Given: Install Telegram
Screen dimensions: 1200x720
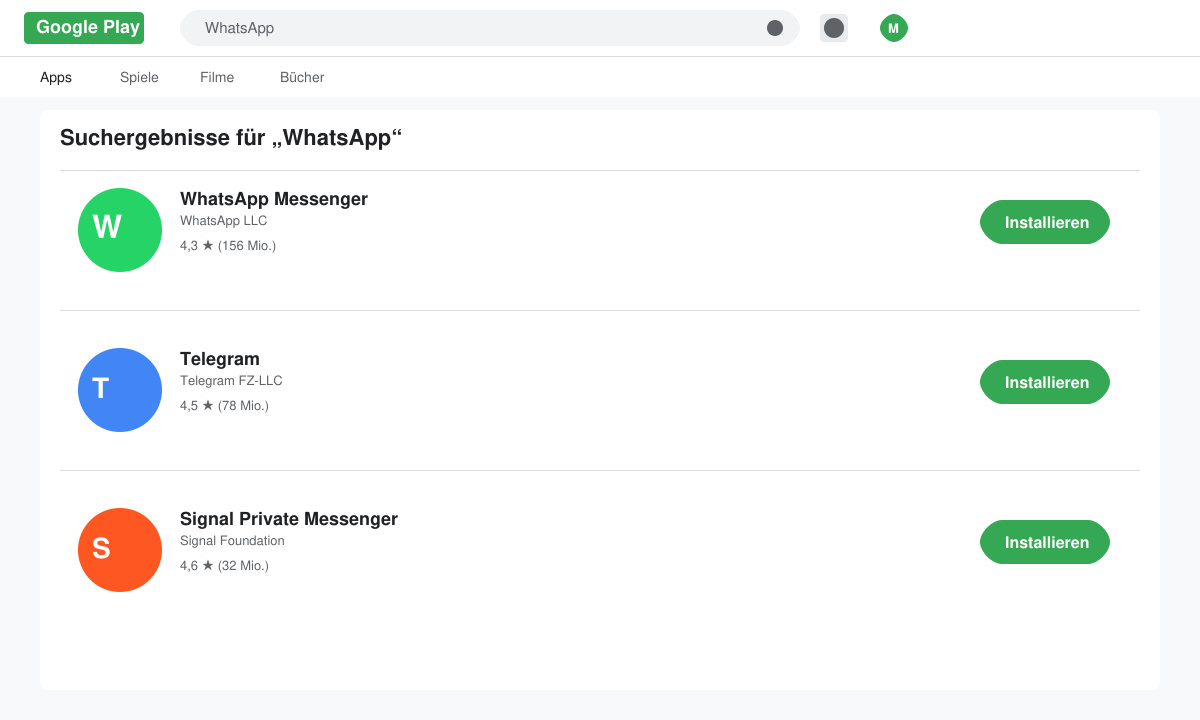Looking at the screenshot, I should click(x=1045, y=382).
